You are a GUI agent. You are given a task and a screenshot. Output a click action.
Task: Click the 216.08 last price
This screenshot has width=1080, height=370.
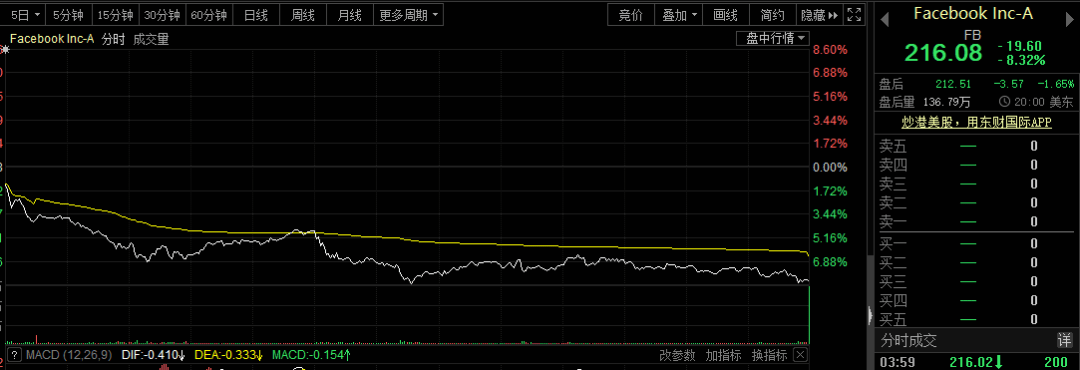tap(943, 52)
